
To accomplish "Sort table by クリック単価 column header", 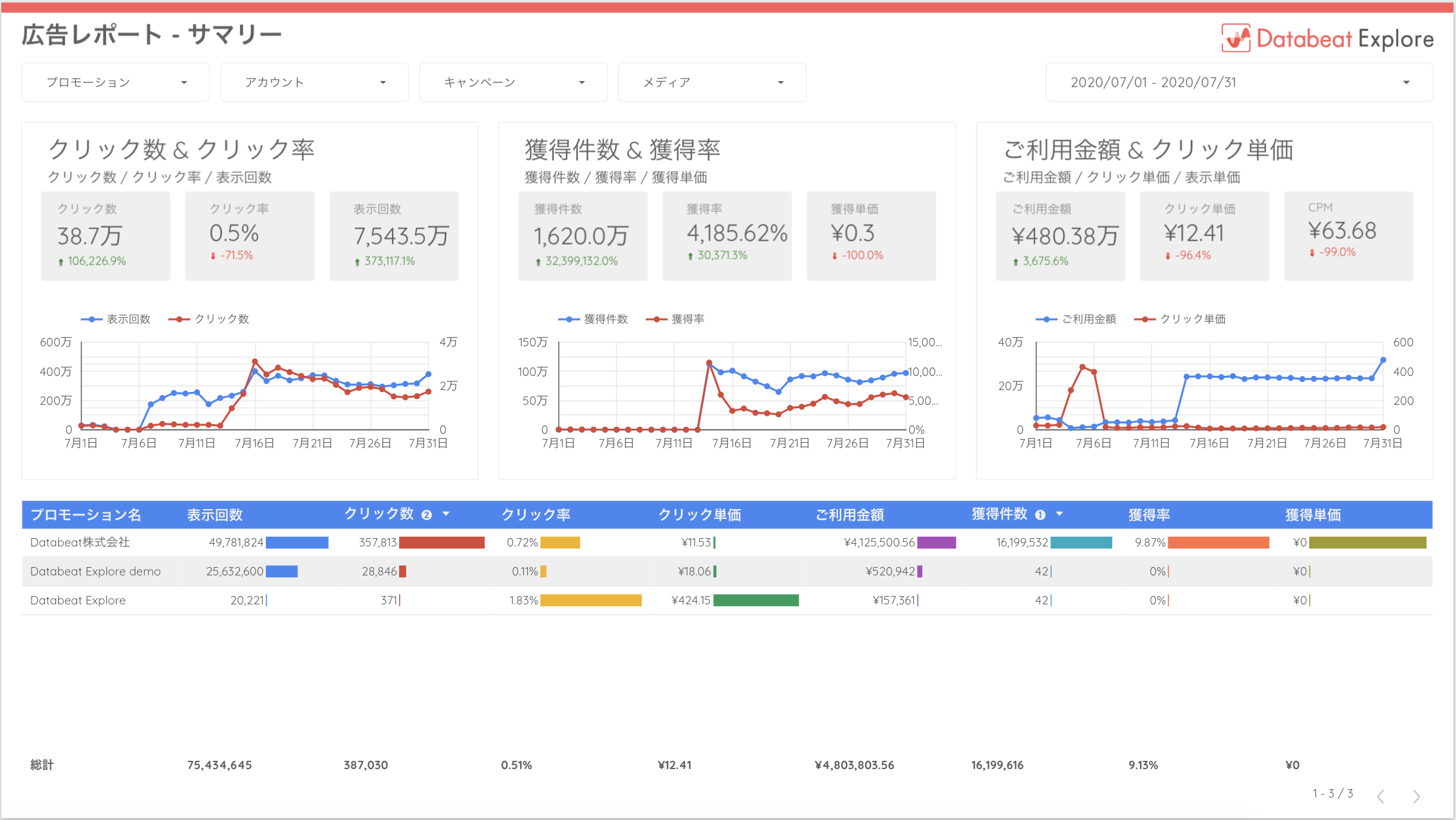I will (x=700, y=515).
